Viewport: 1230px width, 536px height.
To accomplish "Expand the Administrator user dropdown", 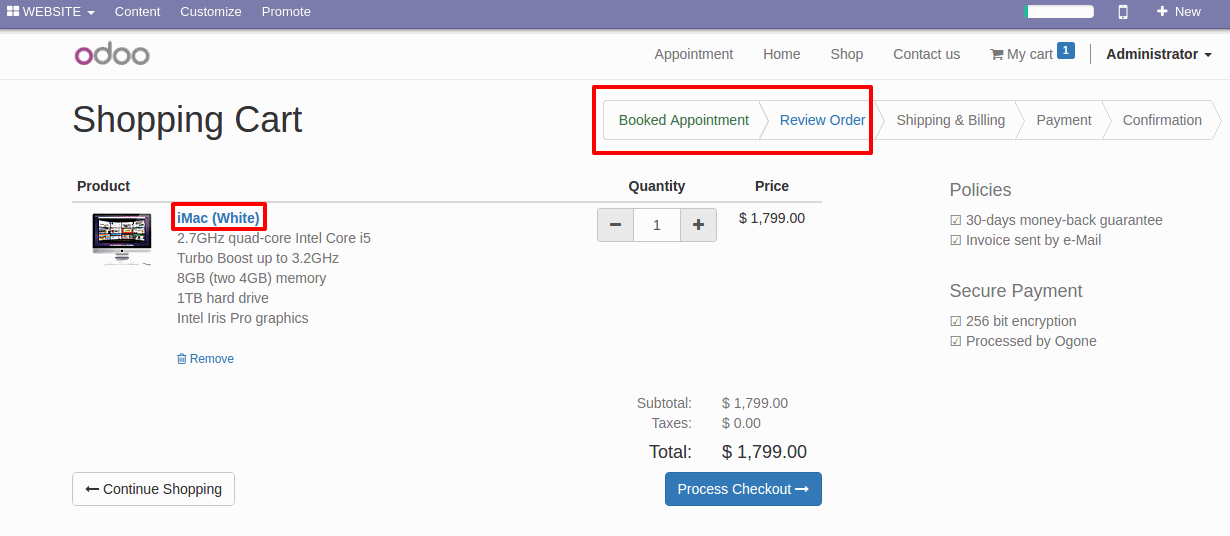I will (1159, 54).
